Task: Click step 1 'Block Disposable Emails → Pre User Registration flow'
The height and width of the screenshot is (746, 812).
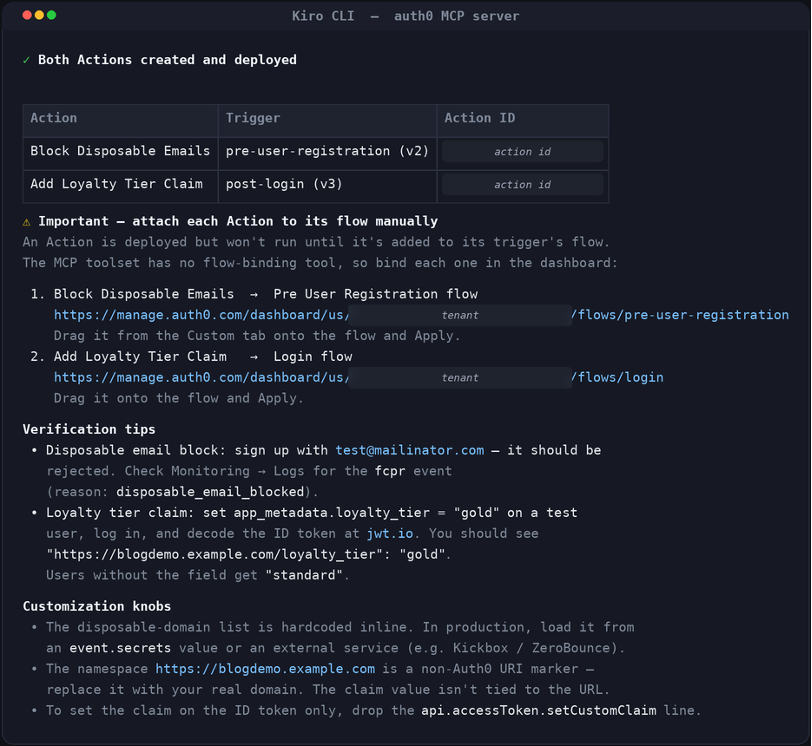Action: (x=266, y=294)
